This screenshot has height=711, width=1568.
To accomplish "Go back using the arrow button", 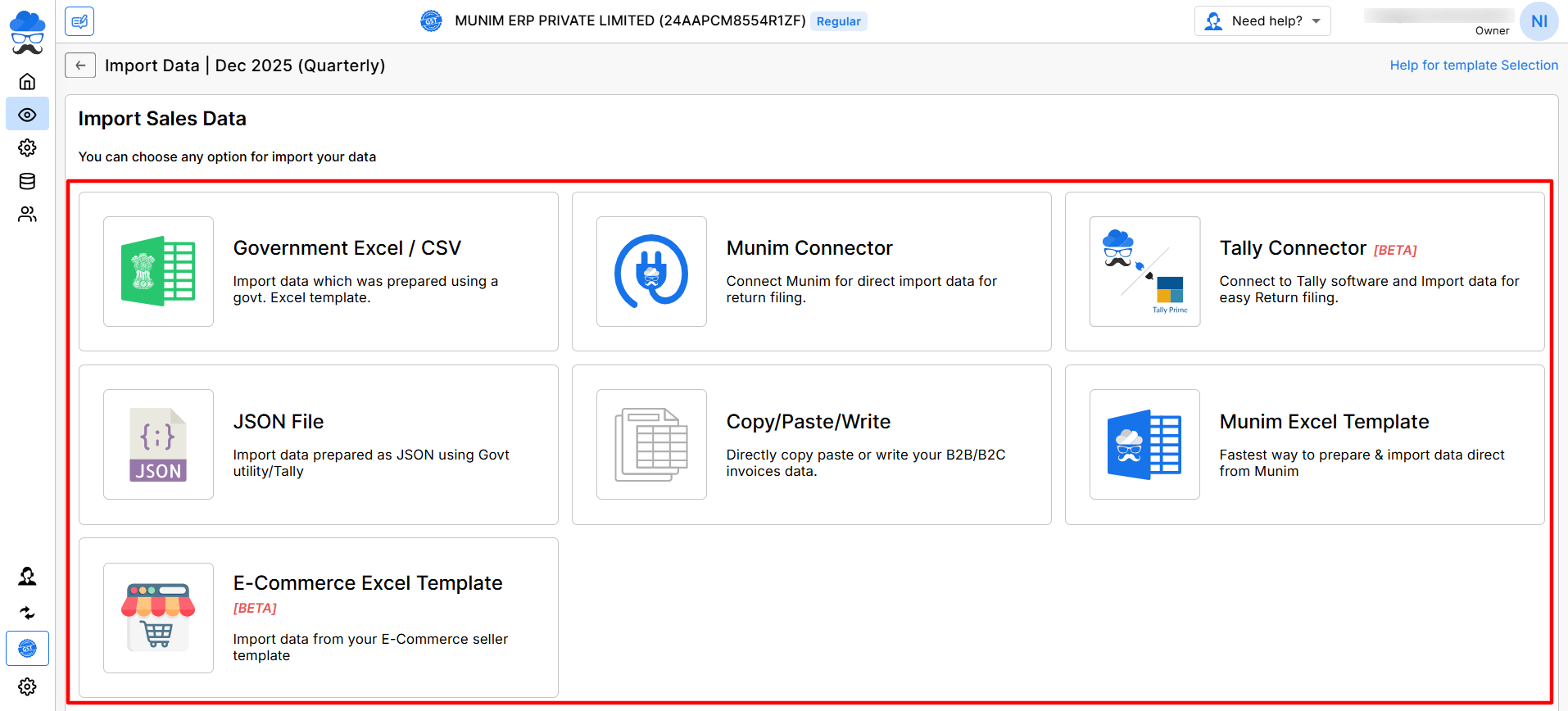I will click(x=80, y=66).
